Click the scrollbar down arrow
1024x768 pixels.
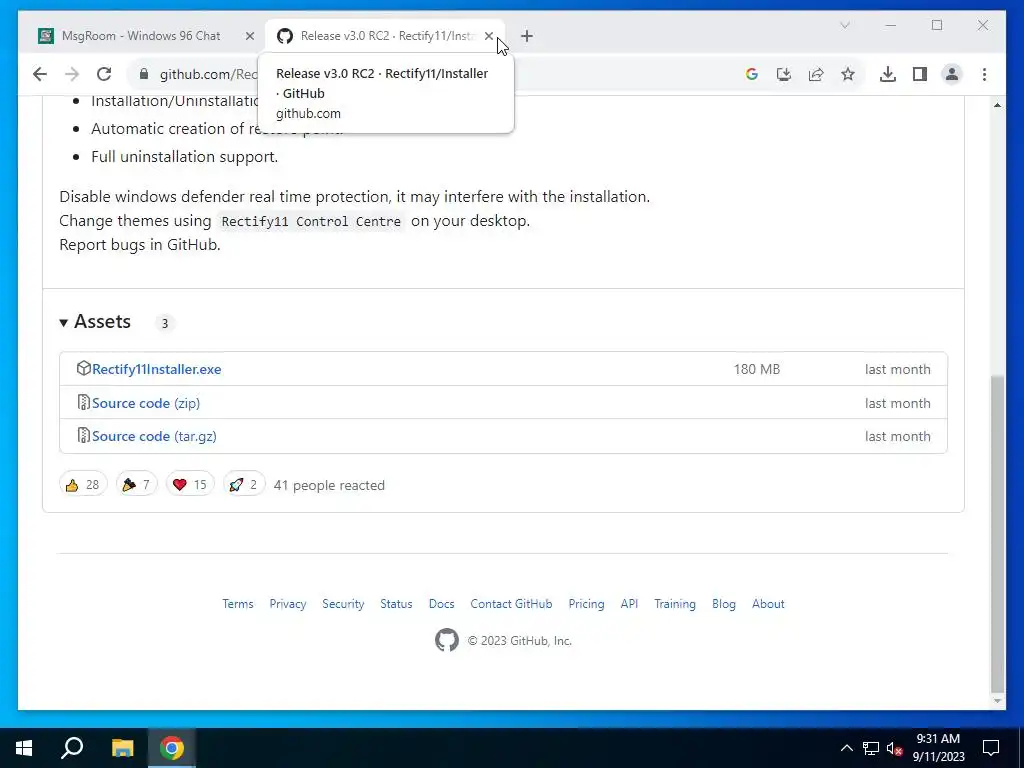point(997,701)
